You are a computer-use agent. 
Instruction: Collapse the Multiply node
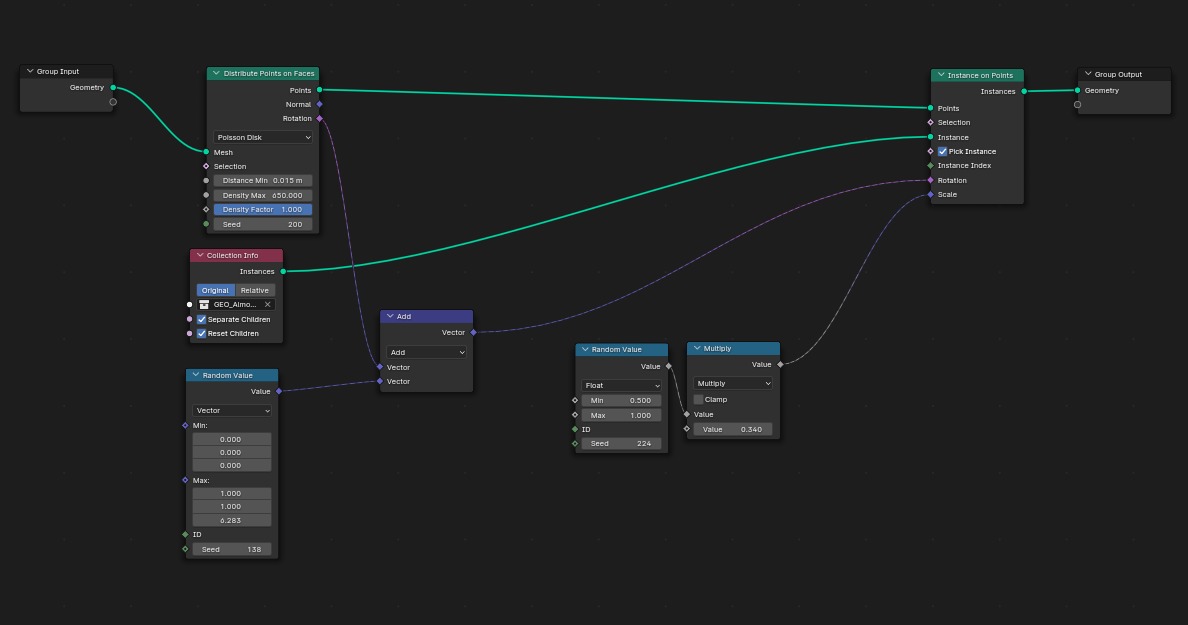pyautogui.click(x=697, y=348)
